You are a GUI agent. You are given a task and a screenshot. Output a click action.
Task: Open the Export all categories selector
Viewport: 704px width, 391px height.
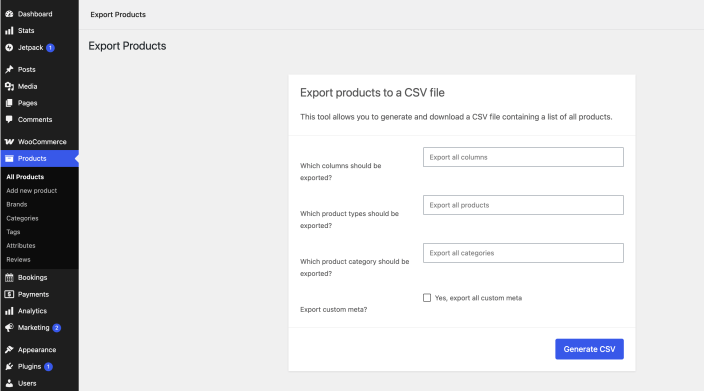(x=523, y=253)
